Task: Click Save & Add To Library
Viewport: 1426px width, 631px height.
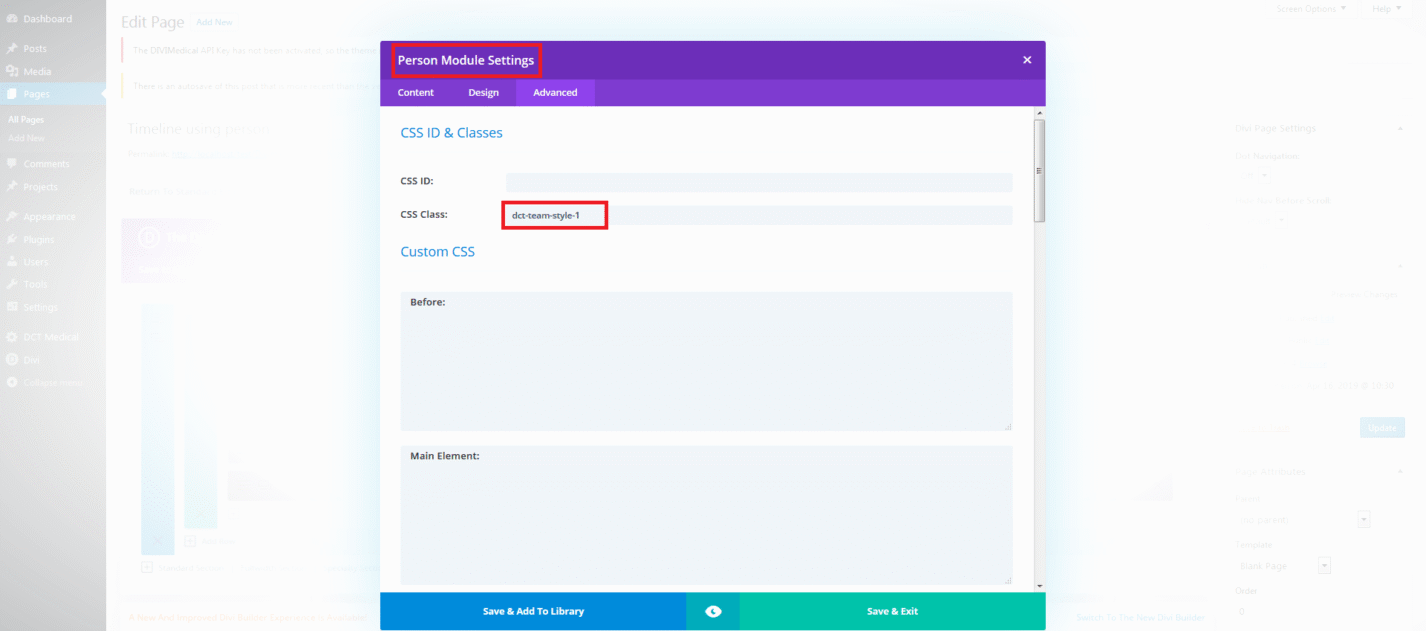Action: tap(534, 610)
